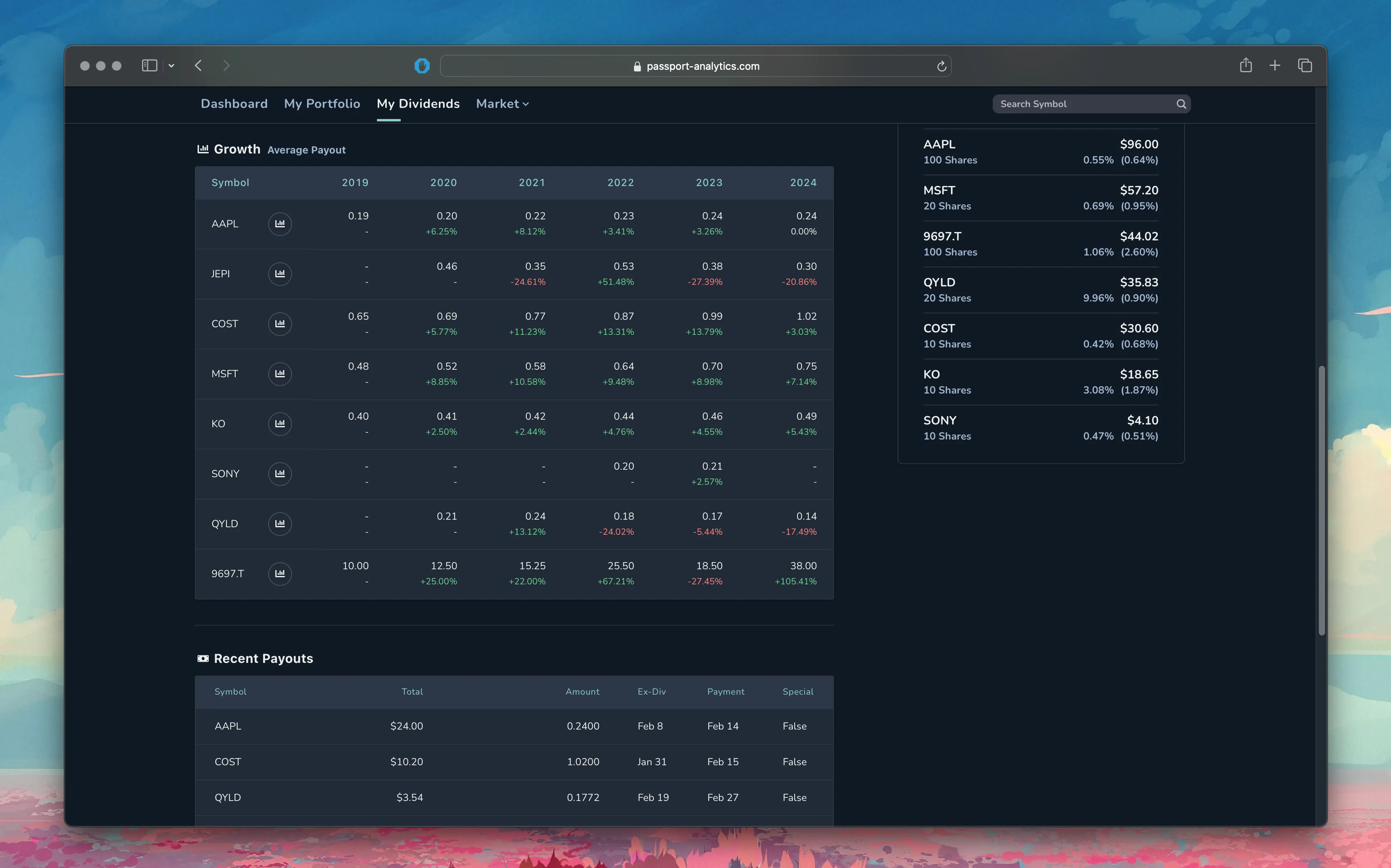Click the 2022 column header
The image size is (1391, 868).
coord(621,182)
